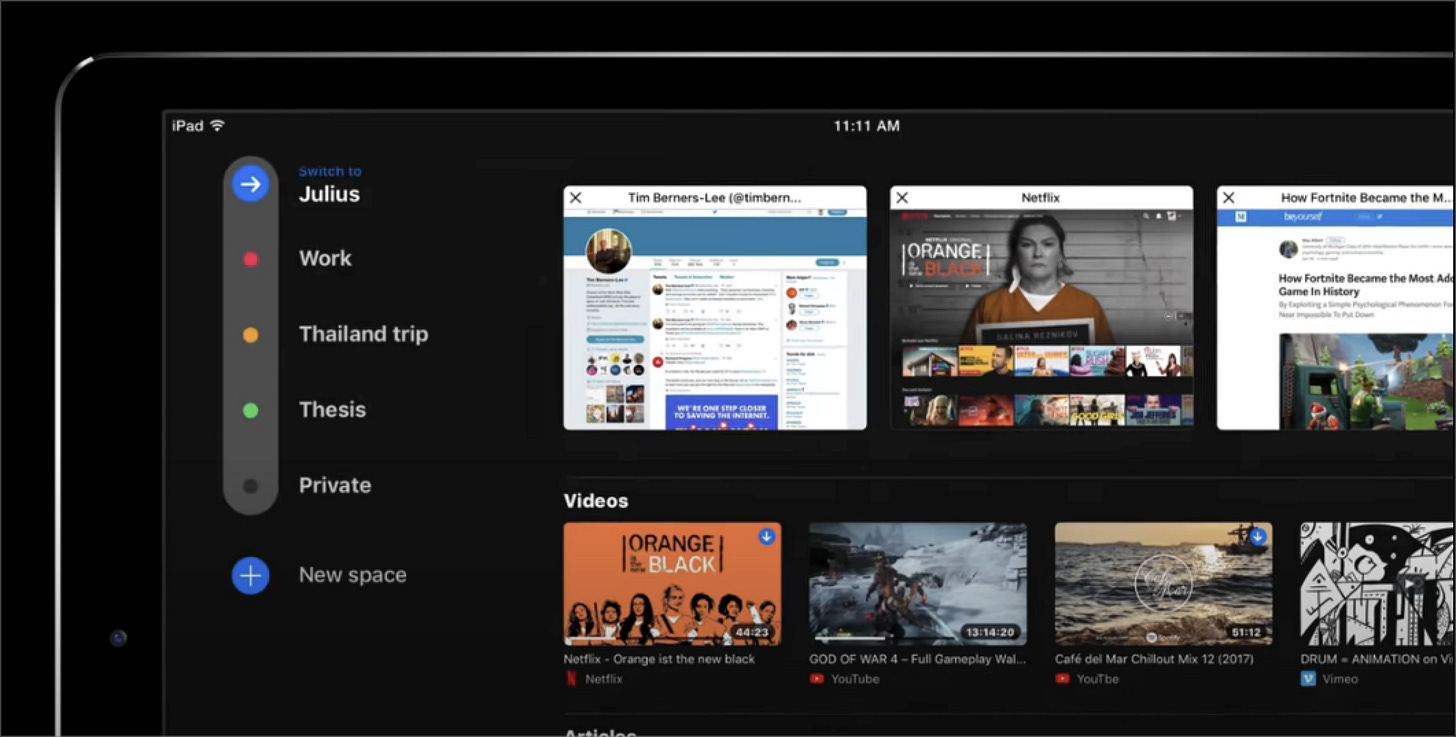Click the Vimeo source icon

tap(1308, 679)
